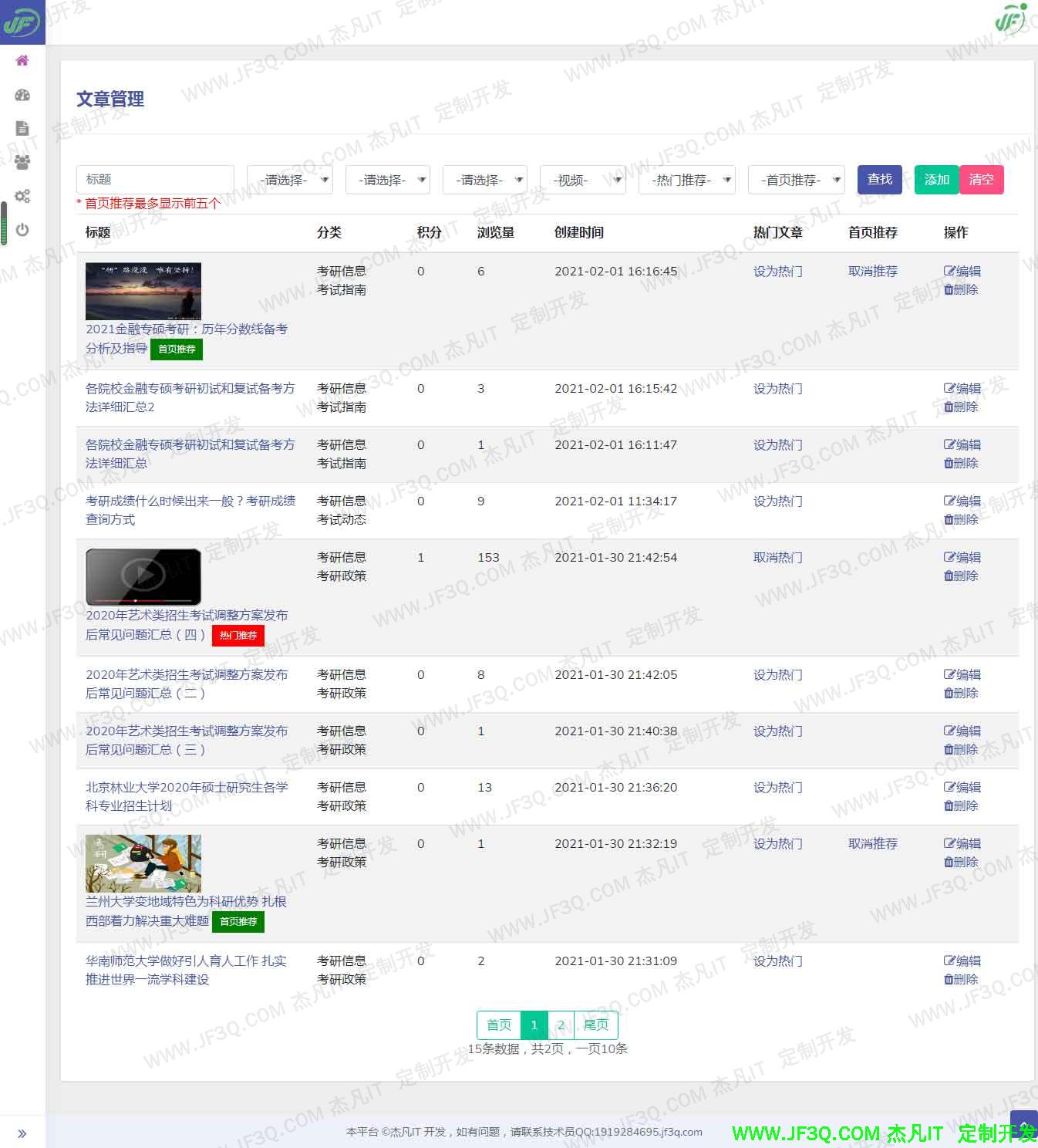The image size is (1038, 1148).
Task: Click 取消热门 on the 2020年艺术类 video article
Action: pyautogui.click(x=777, y=557)
